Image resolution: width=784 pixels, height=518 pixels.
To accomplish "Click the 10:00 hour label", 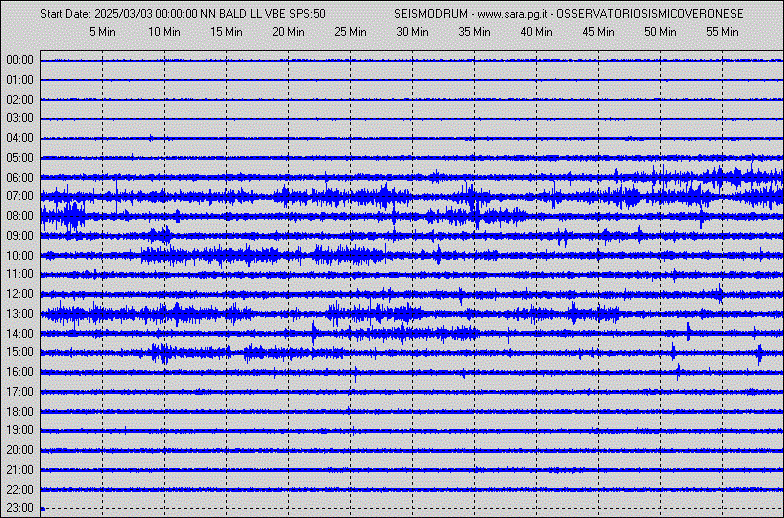I will click(x=20, y=256).
